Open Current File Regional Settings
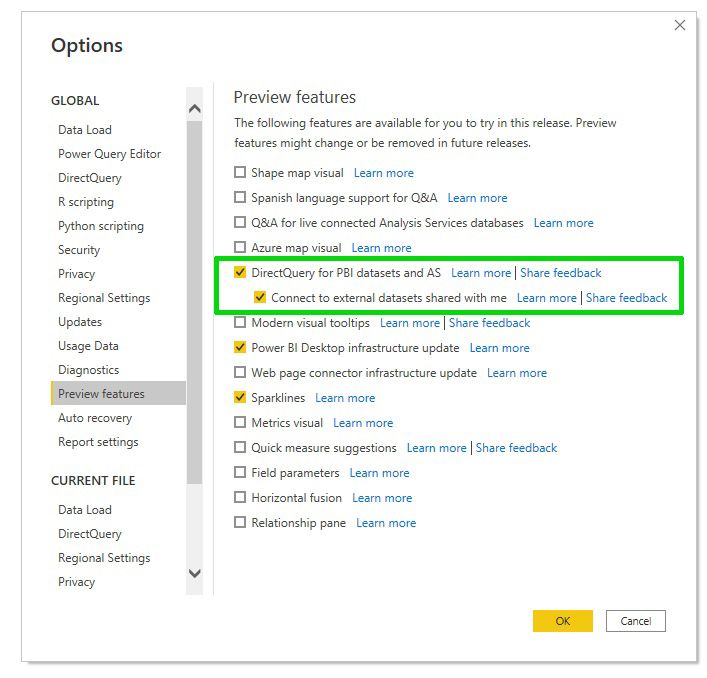 (104, 558)
